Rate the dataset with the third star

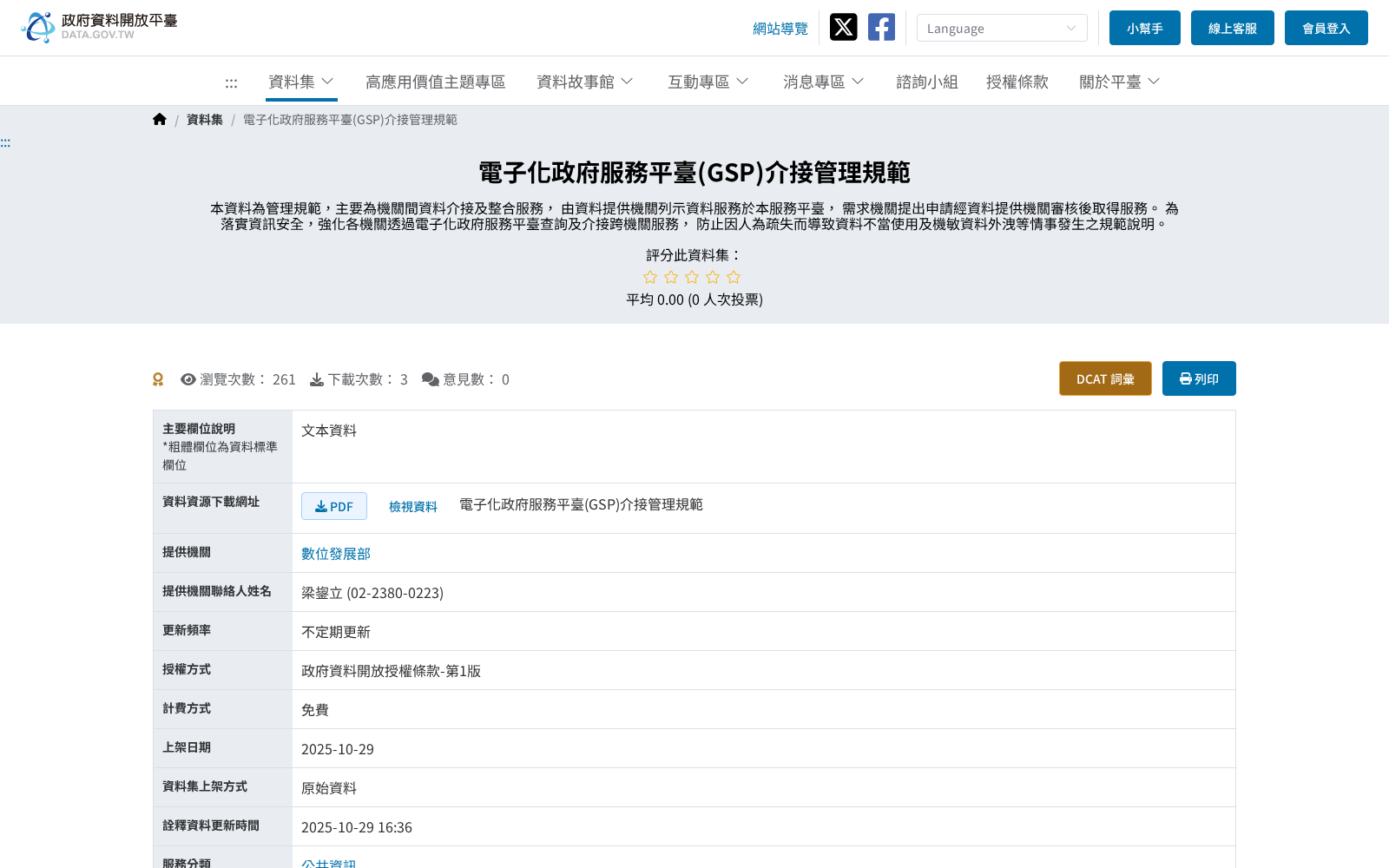[x=692, y=277]
